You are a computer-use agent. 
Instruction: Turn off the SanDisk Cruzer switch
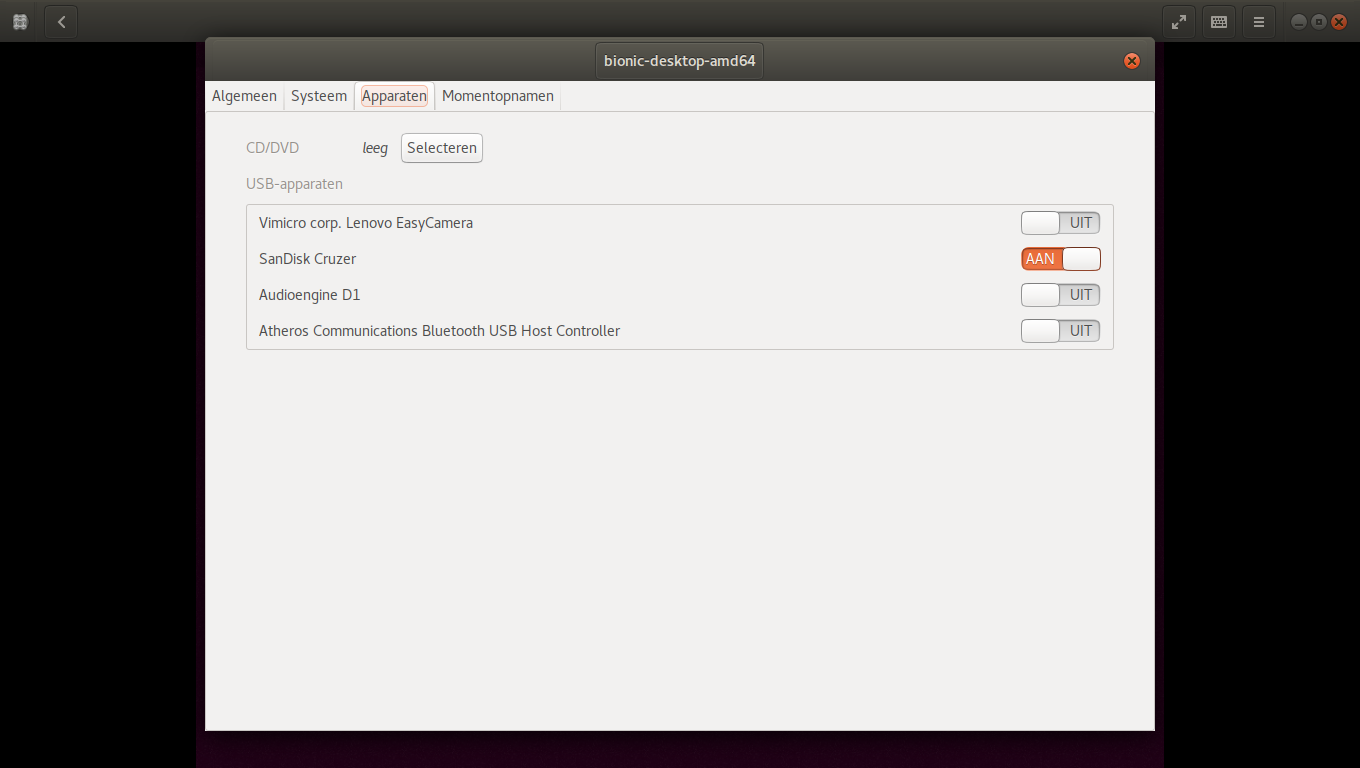pyautogui.click(x=1060, y=259)
